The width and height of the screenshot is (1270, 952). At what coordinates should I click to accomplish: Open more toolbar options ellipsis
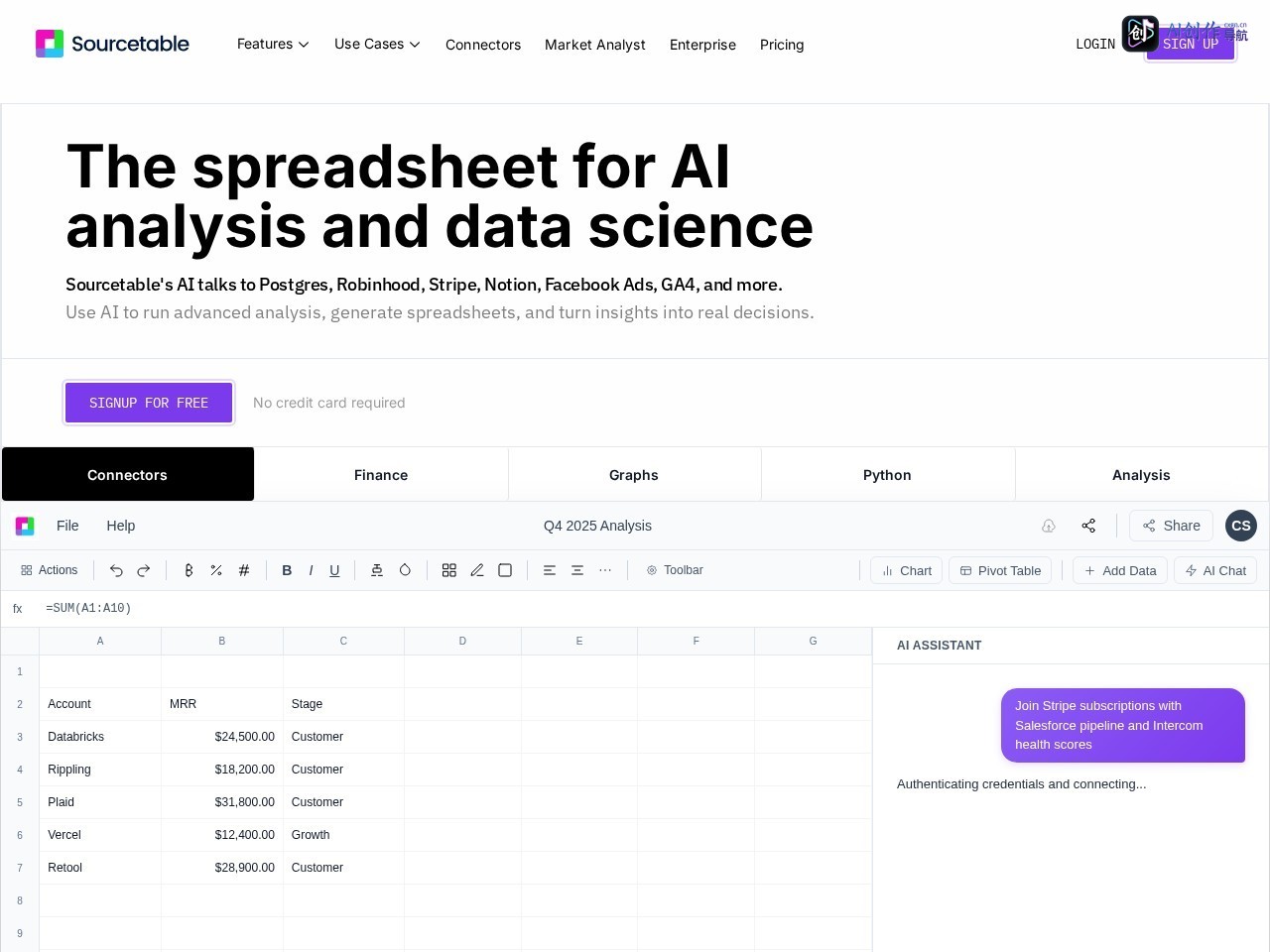605,570
